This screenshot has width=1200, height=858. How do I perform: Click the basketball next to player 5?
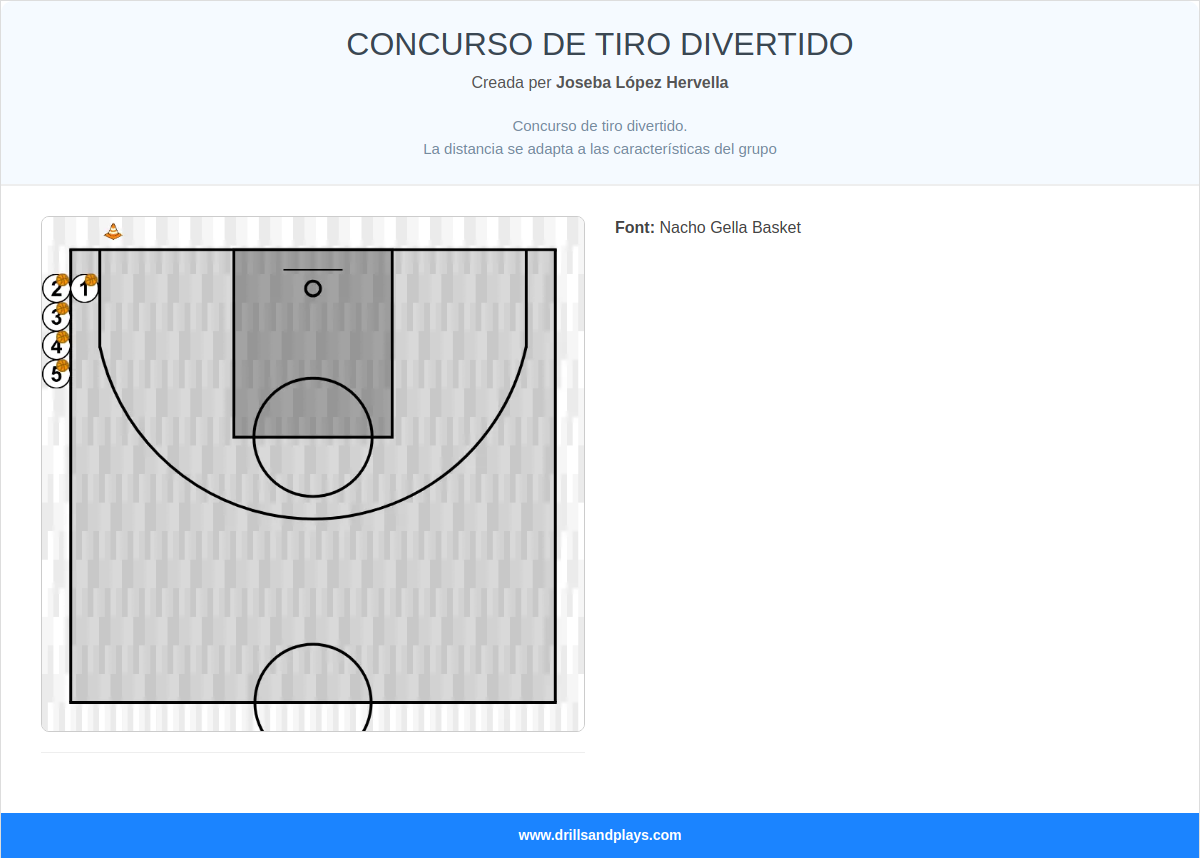62,366
